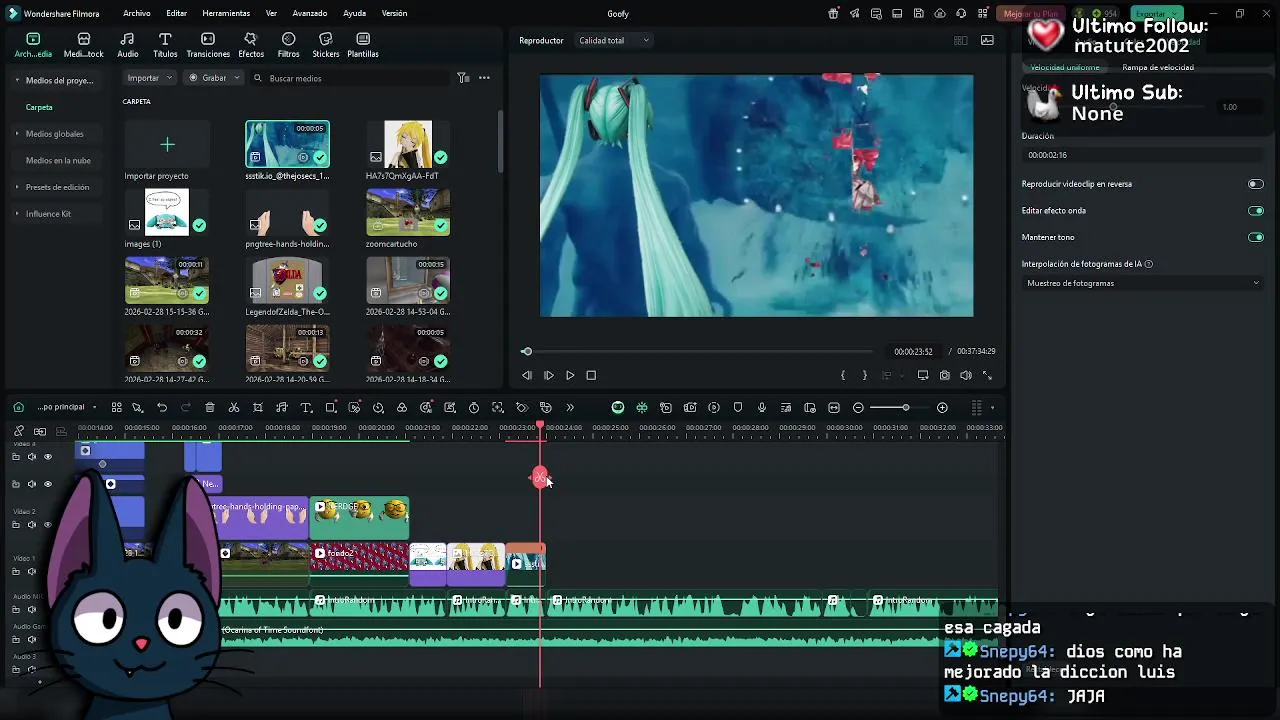Image resolution: width=1280 pixels, height=720 pixels.
Task: Toggle Mantener tono switch
Action: (1255, 237)
